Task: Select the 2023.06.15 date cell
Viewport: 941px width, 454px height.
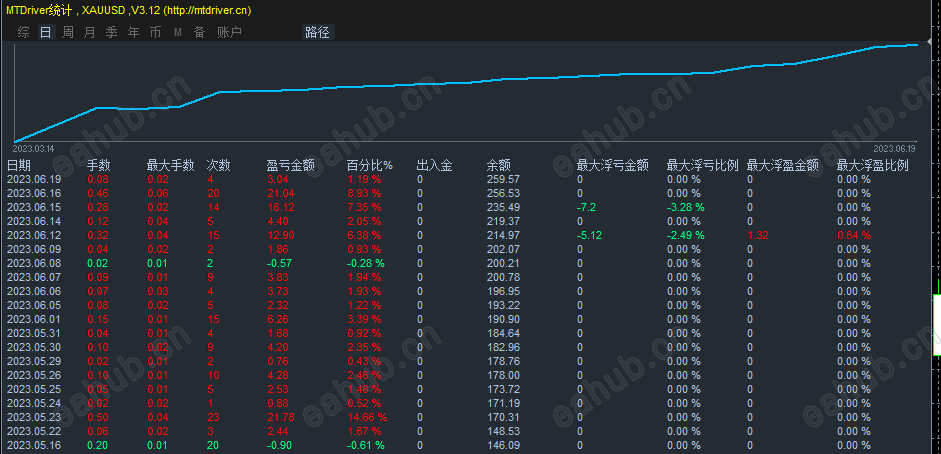Action: pyautogui.click(x=33, y=207)
